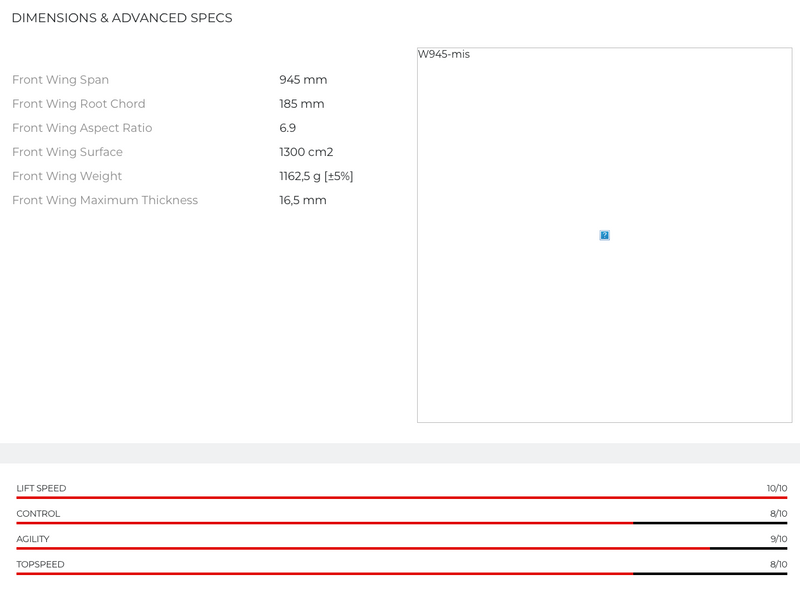Click the Agility rating bar
The image size is (800, 589).
click(401, 548)
